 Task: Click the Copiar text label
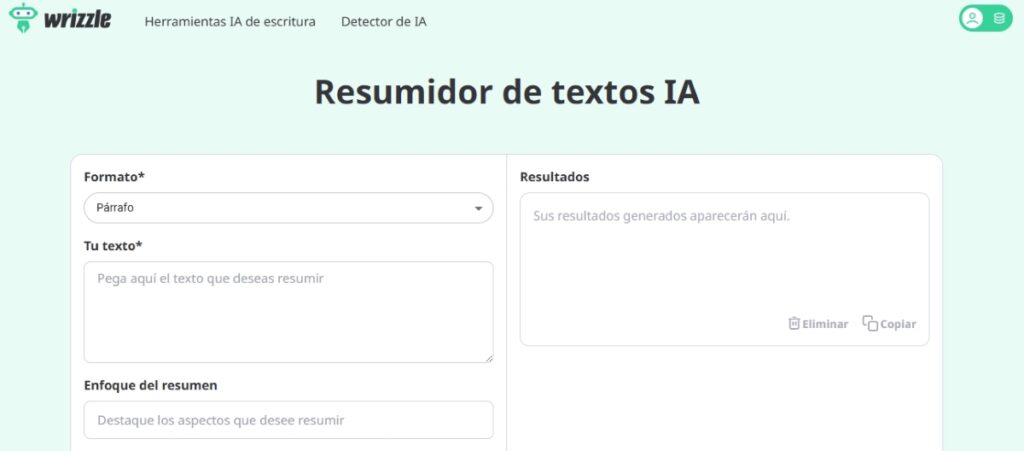898,324
